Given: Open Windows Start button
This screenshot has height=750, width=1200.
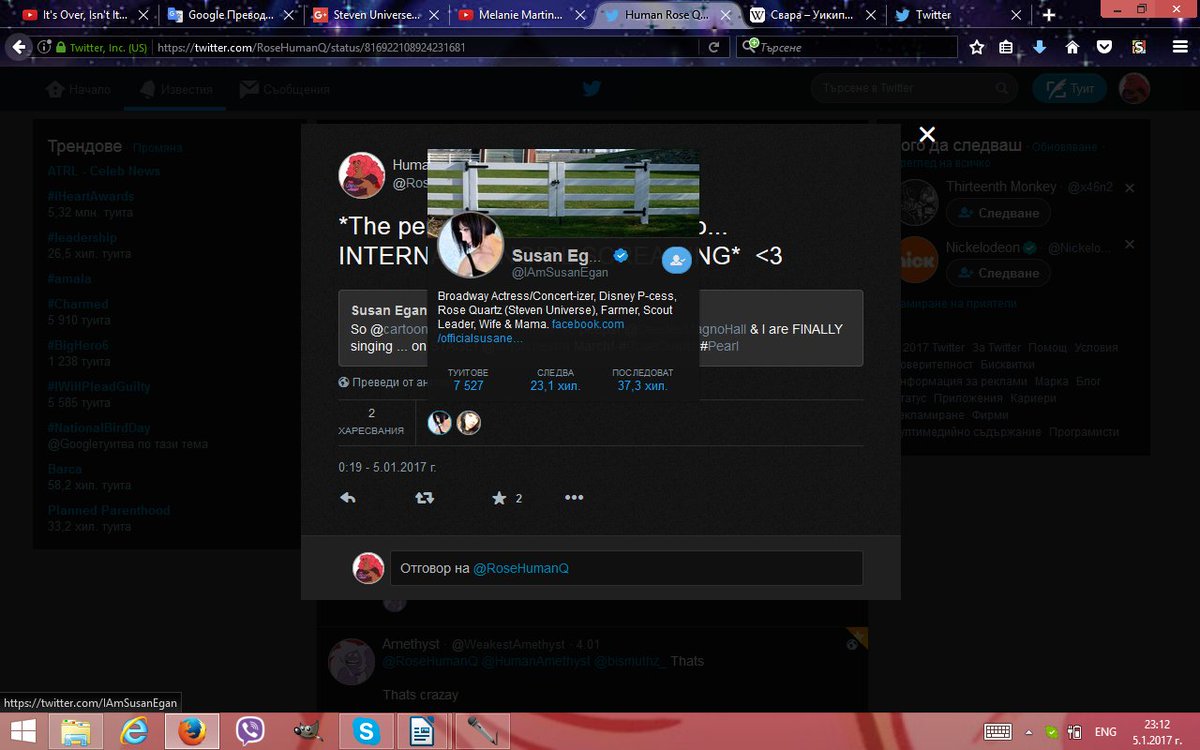Looking at the screenshot, I should [23, 731].
